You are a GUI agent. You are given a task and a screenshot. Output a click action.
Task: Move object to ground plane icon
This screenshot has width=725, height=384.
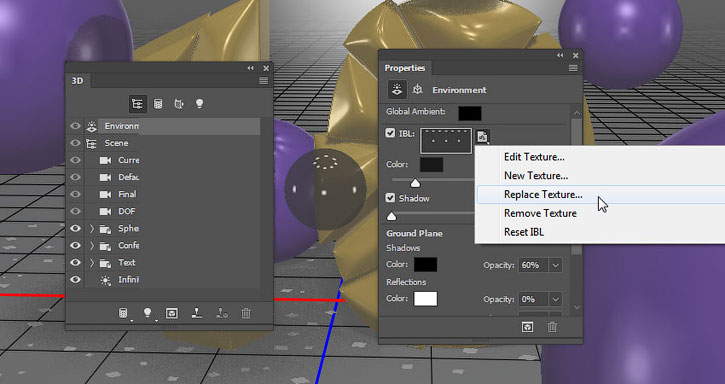(x=197, y=313)
